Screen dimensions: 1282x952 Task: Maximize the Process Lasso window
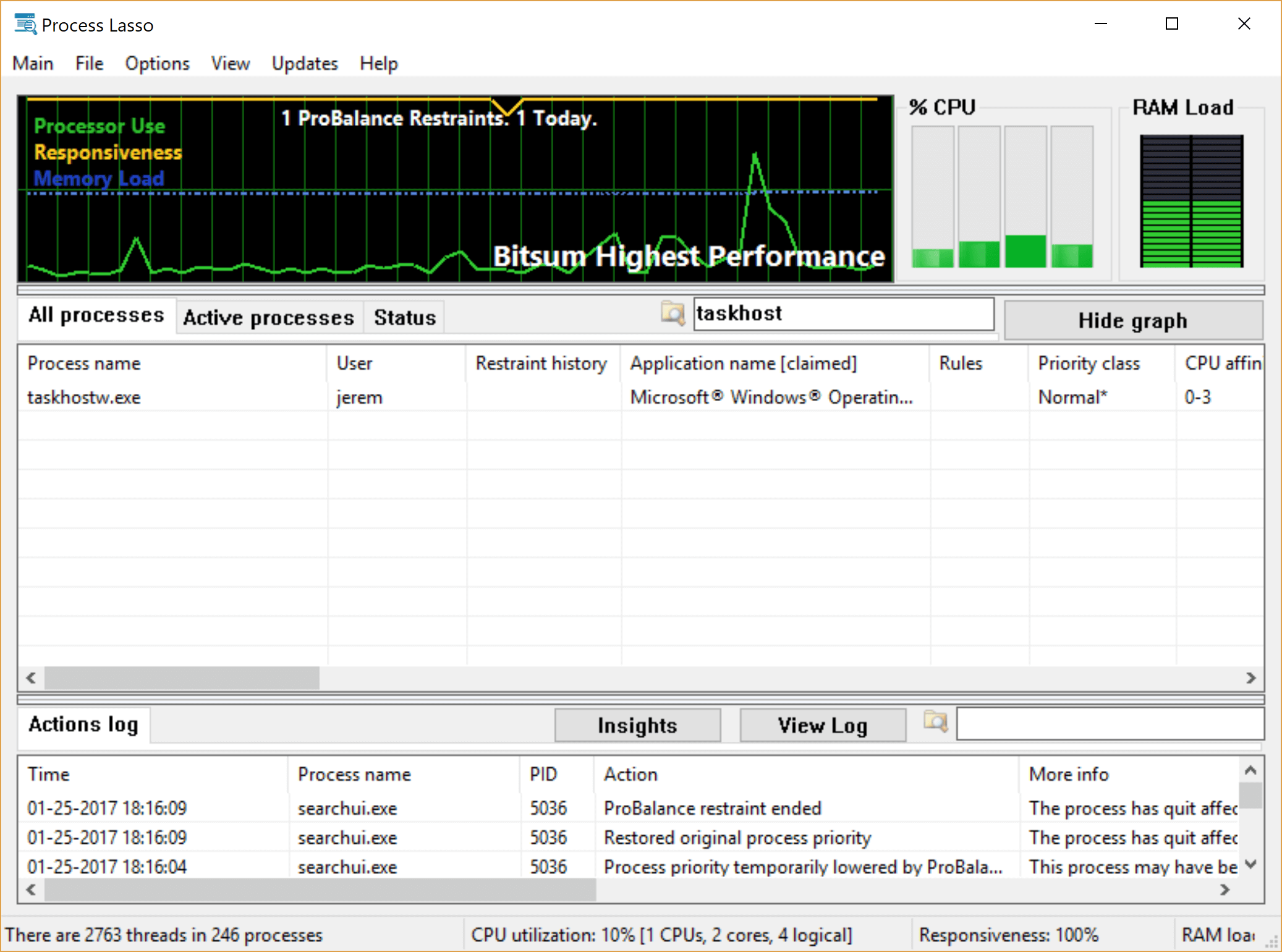[1172, 24]
